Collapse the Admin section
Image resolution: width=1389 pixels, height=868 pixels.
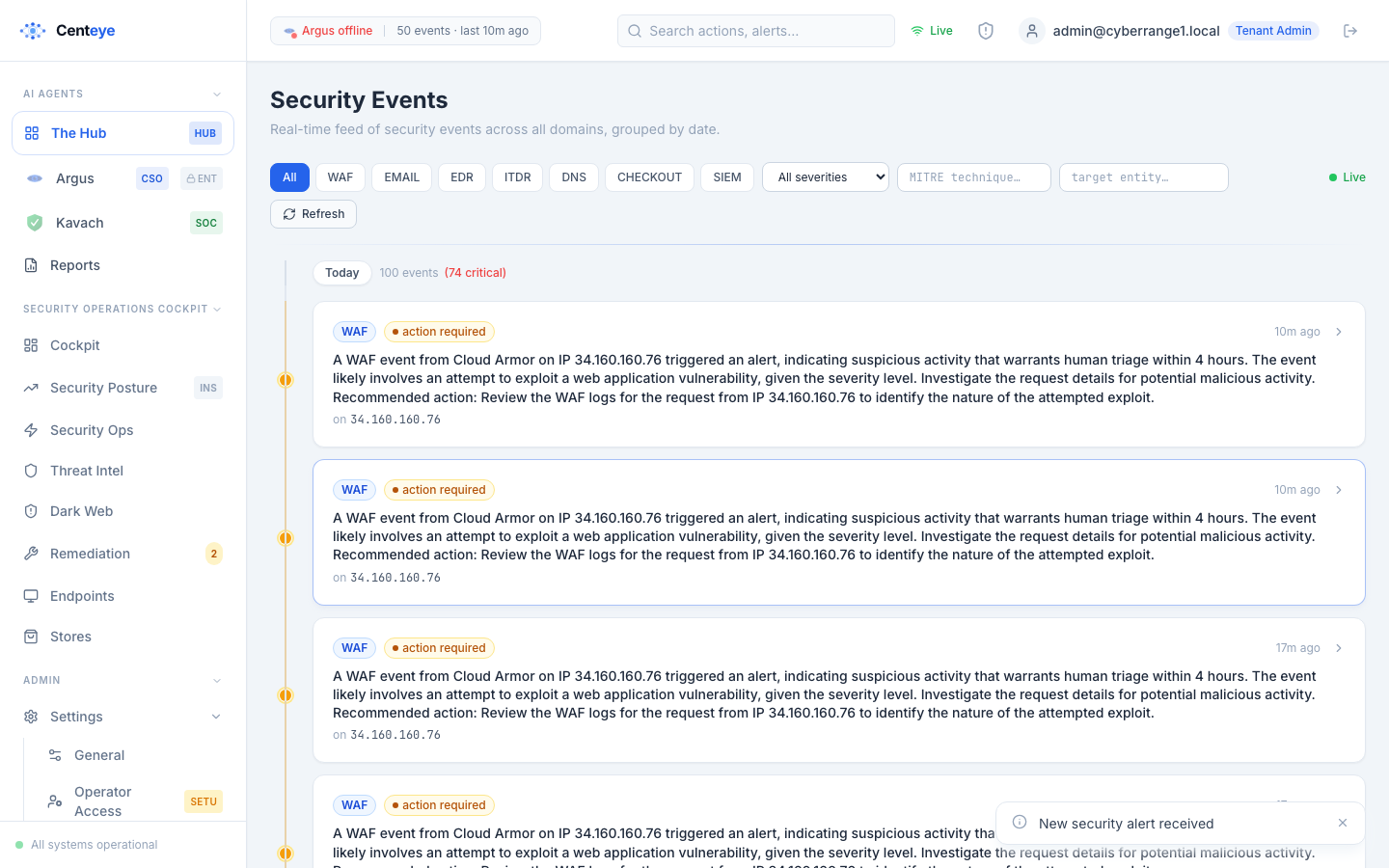click(217, 681)
